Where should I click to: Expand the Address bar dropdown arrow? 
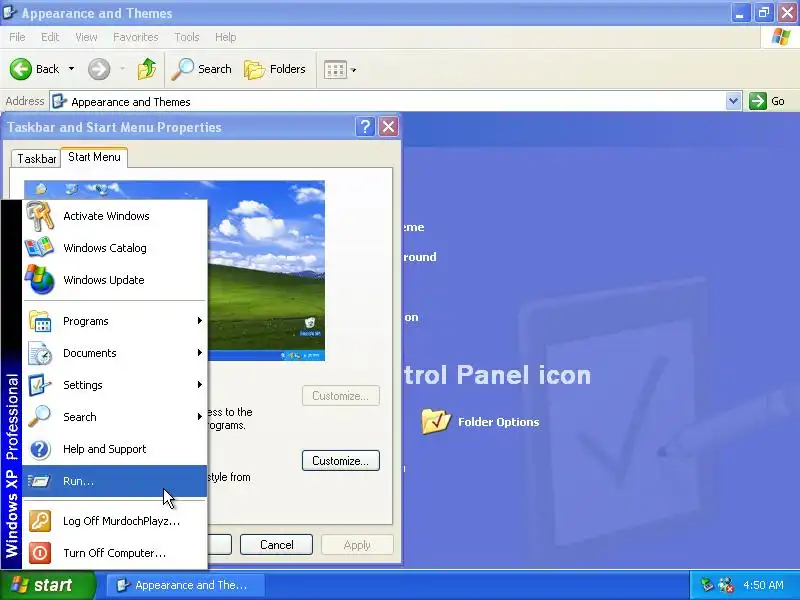[x=733, y=101]
